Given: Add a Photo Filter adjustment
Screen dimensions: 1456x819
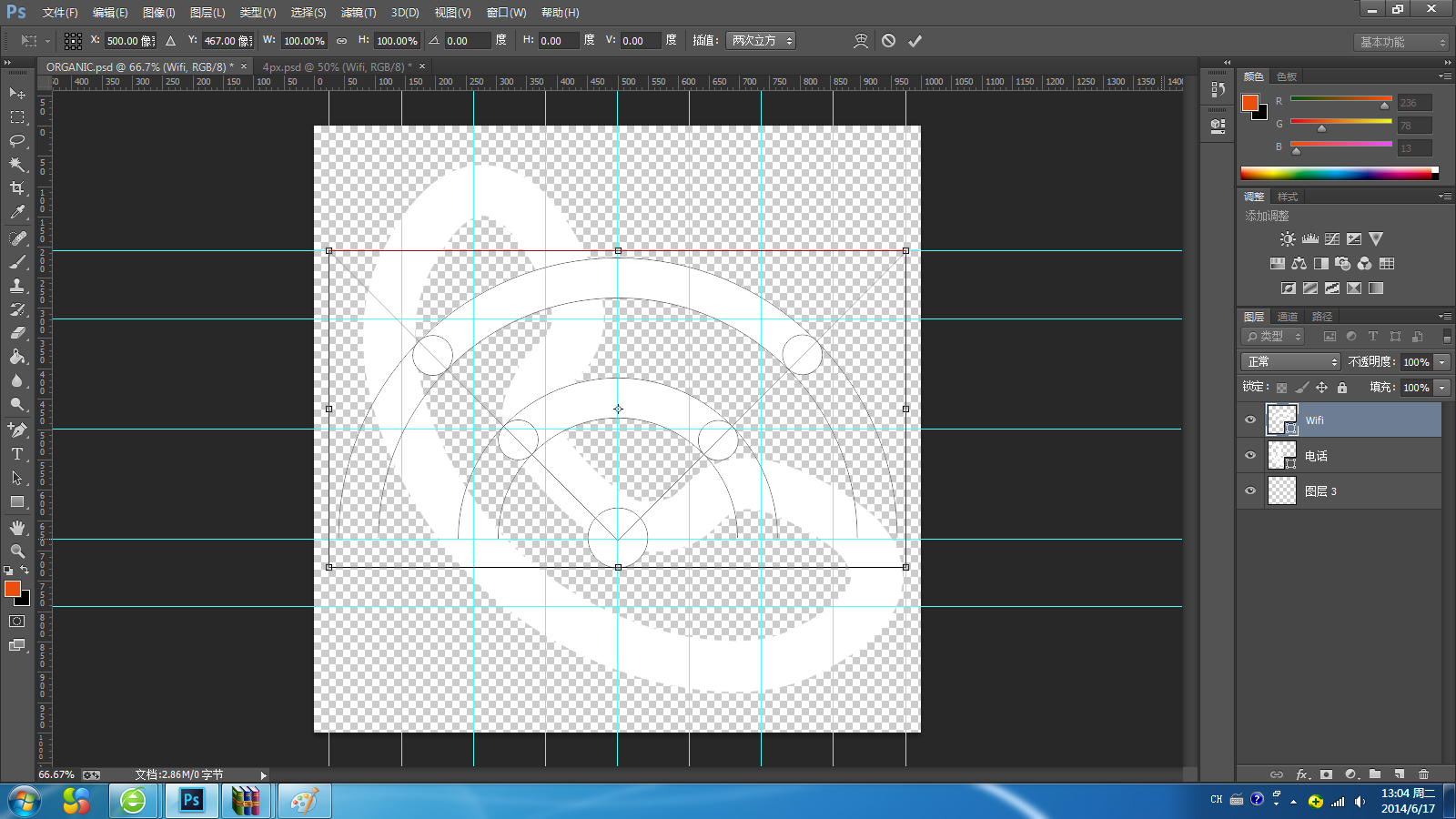Looking at the screenshot, I should pos(1342,264).
